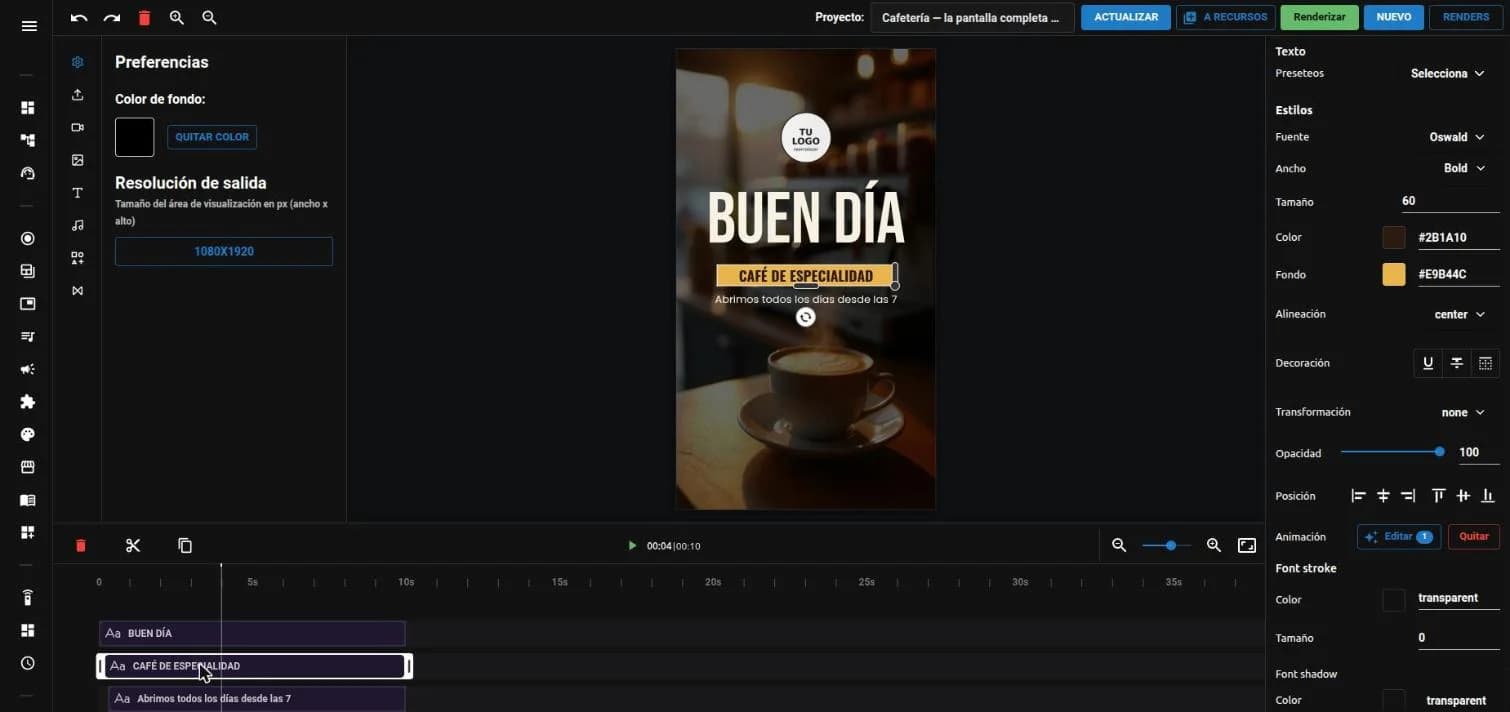This screenshot has width=1510, height=712.
Task: Redo the last undone edit
Action: pos(112,18)
